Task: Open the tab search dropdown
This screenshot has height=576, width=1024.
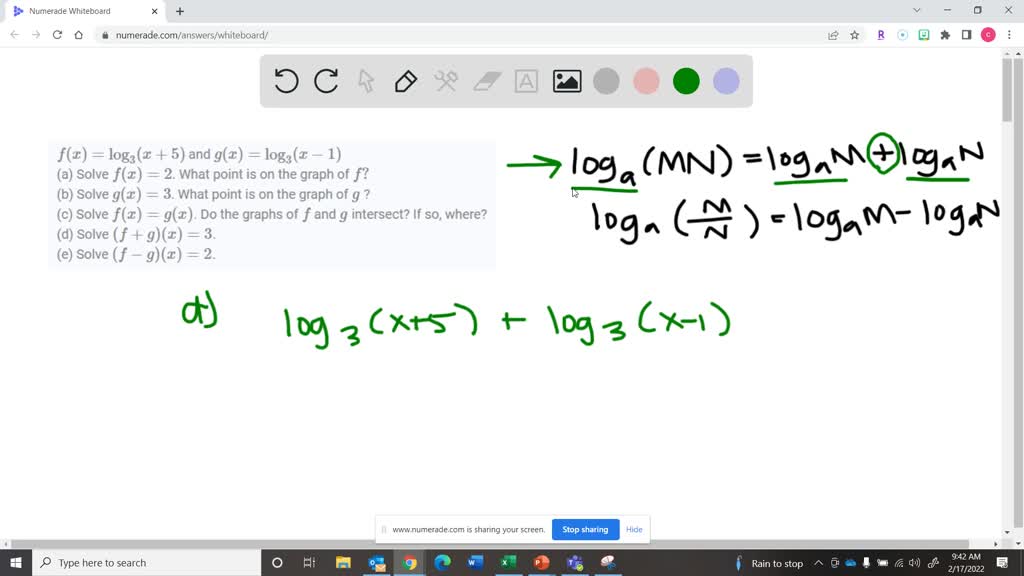Action: pyautogui.click(x=915, y=11)
